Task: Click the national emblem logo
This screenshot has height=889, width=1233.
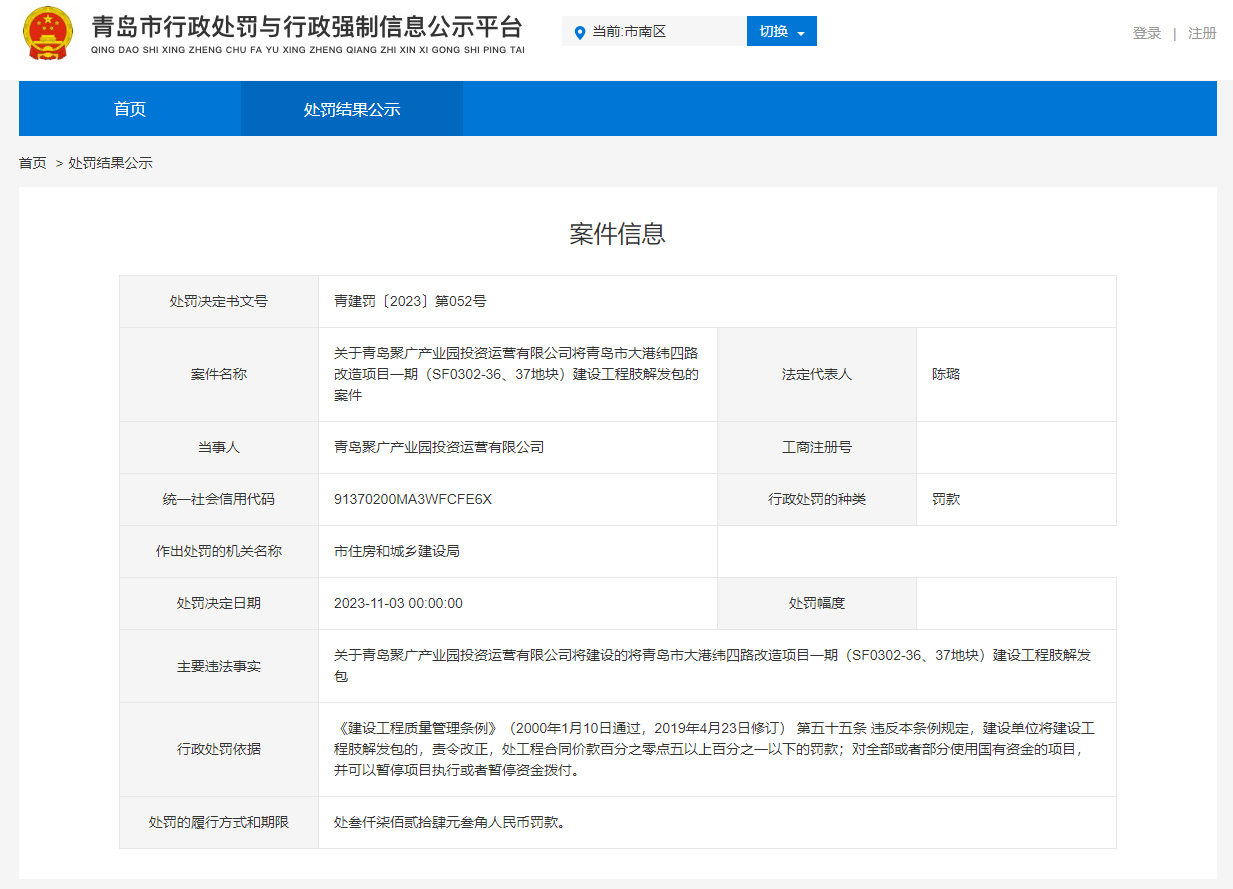Action: tap(47, 32)
